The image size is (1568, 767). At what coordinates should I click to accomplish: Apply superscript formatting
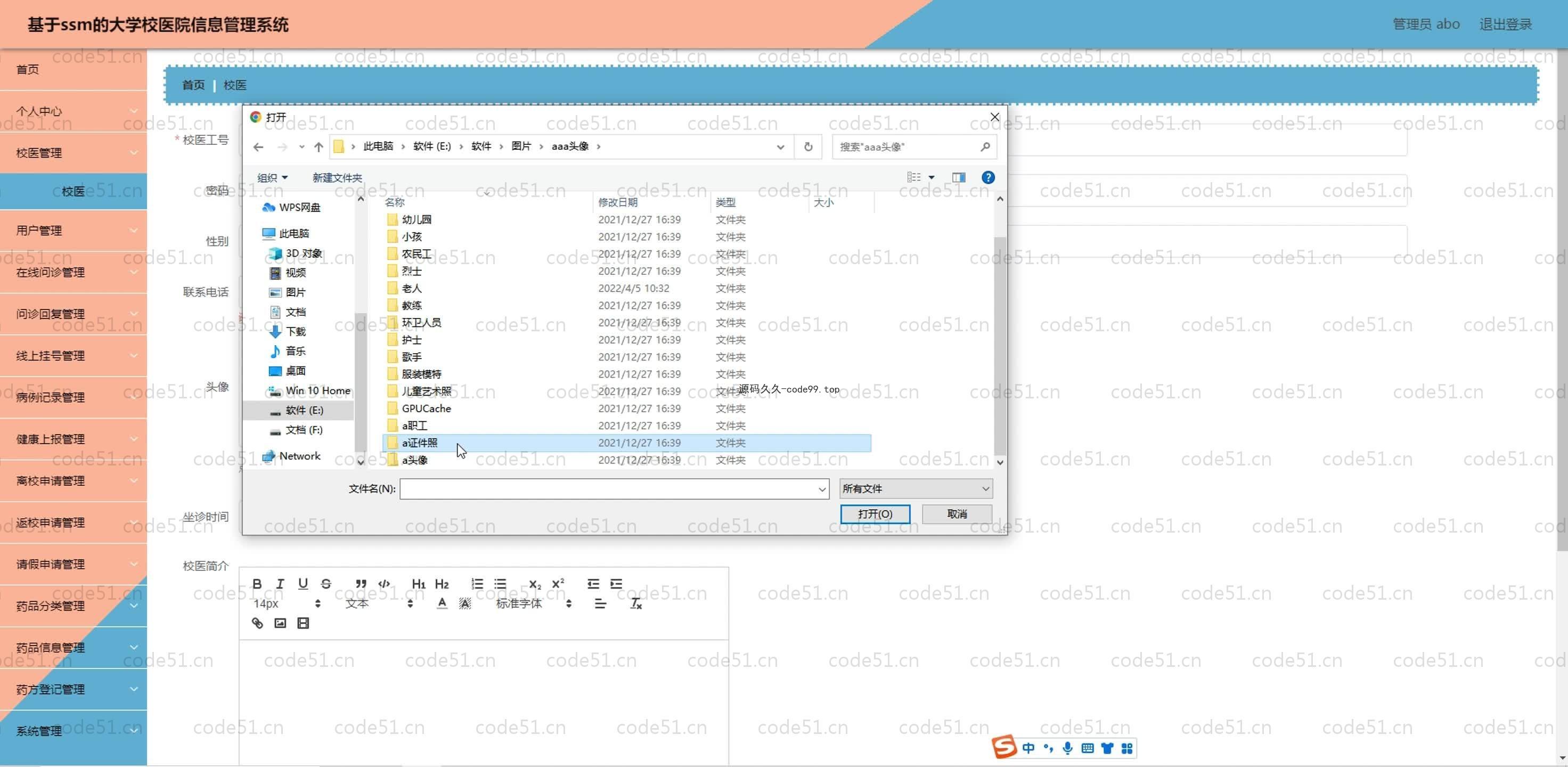[x=558, y=584]
